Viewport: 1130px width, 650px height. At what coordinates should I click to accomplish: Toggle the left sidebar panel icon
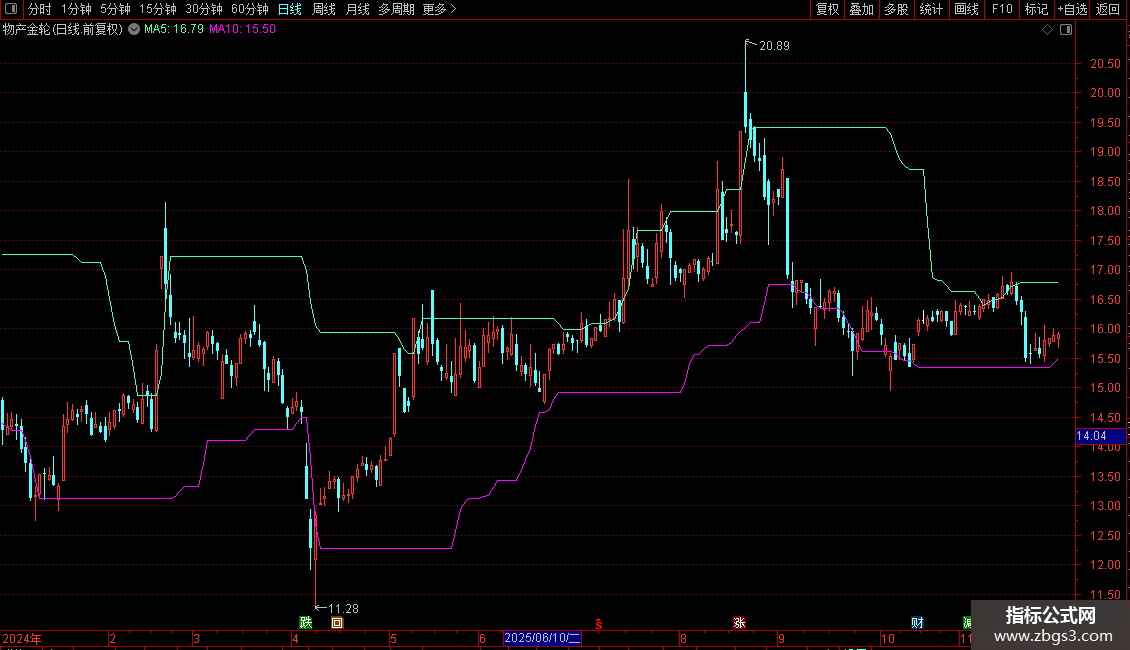click(x=11, y=9)
